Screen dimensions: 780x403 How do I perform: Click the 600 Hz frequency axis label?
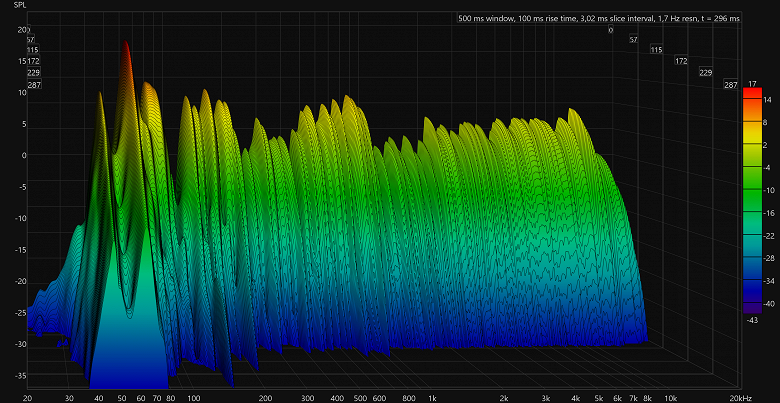pos(379,398)
